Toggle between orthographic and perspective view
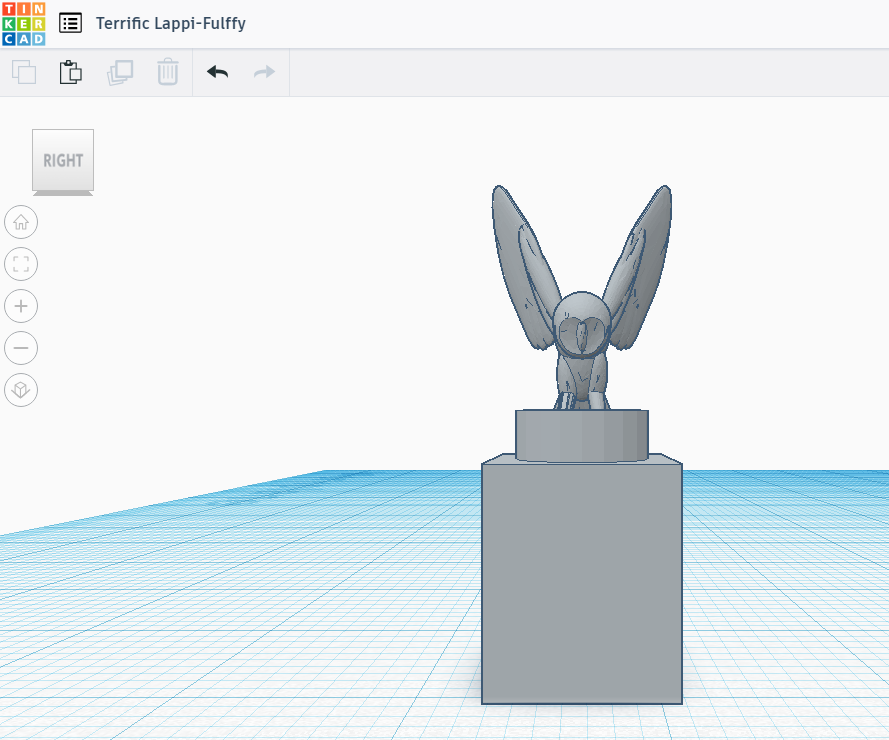 tap(21, 390)
